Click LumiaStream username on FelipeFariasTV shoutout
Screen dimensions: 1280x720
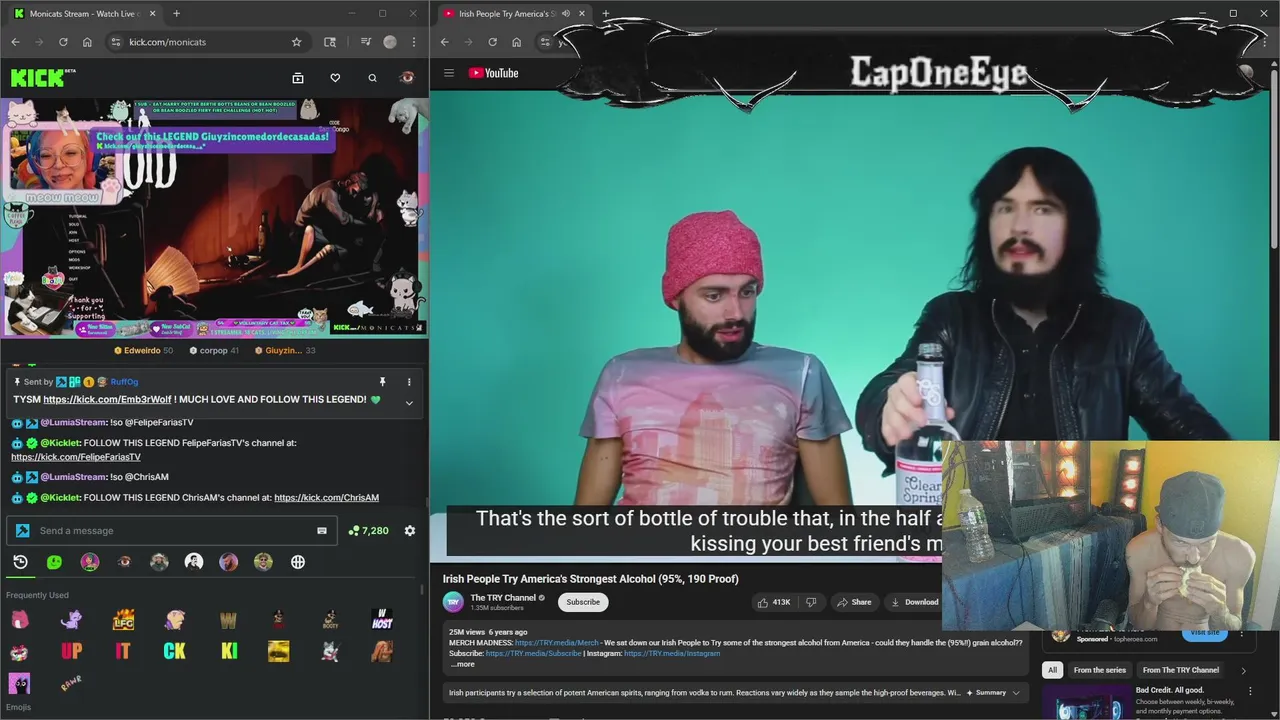click(x=73, y=422)
